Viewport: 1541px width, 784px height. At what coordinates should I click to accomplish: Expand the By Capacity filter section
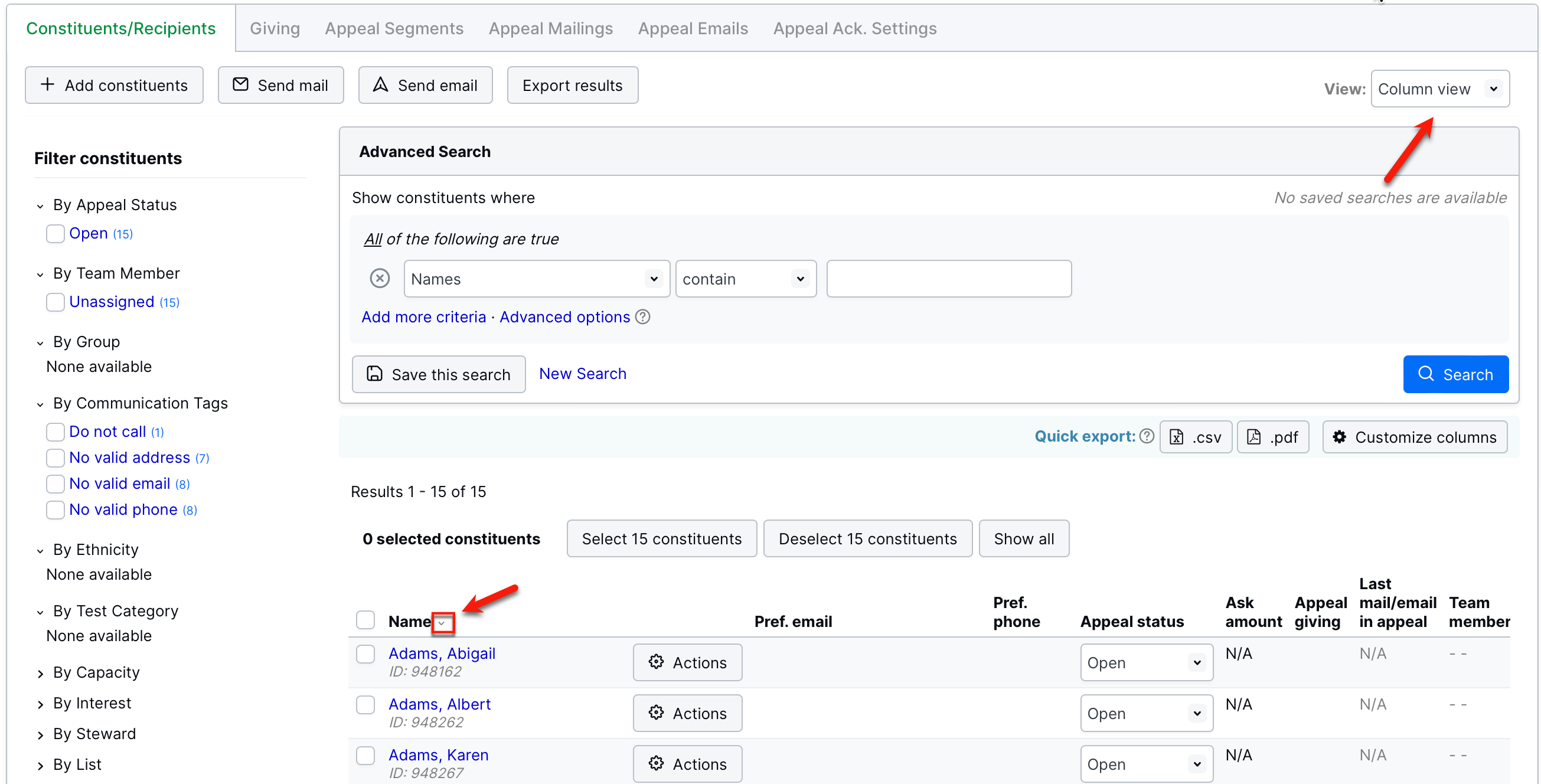96,673
